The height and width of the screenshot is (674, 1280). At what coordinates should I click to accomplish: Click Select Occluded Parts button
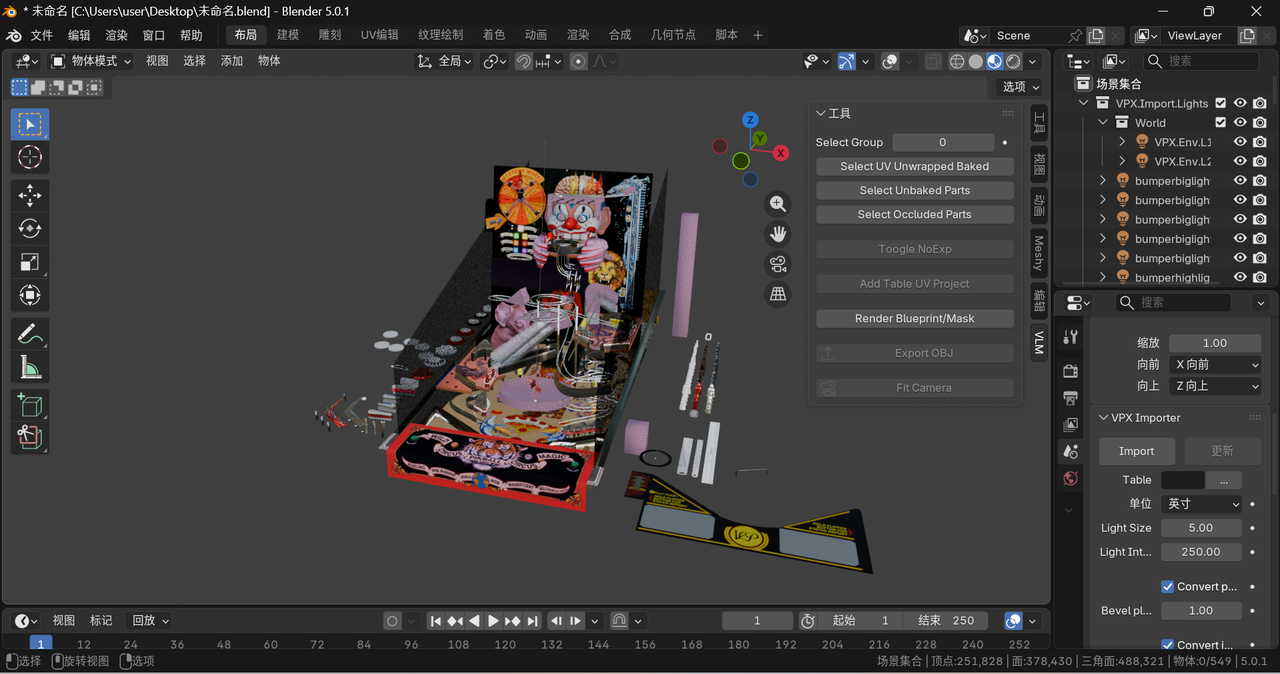(x=914, y=214)
